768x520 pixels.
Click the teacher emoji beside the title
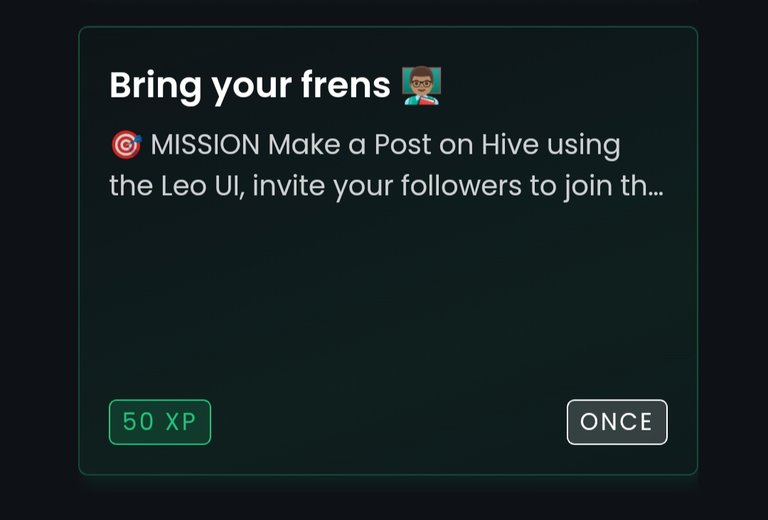422,86
